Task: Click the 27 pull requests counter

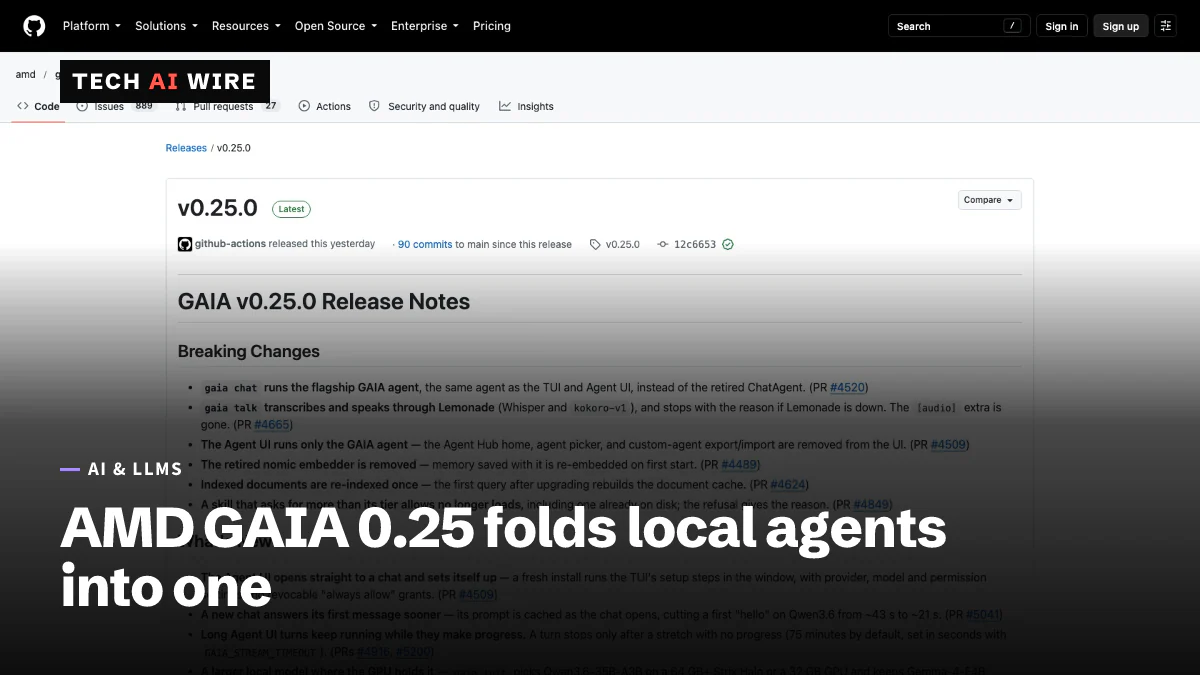Action: (x=270, y=106)
